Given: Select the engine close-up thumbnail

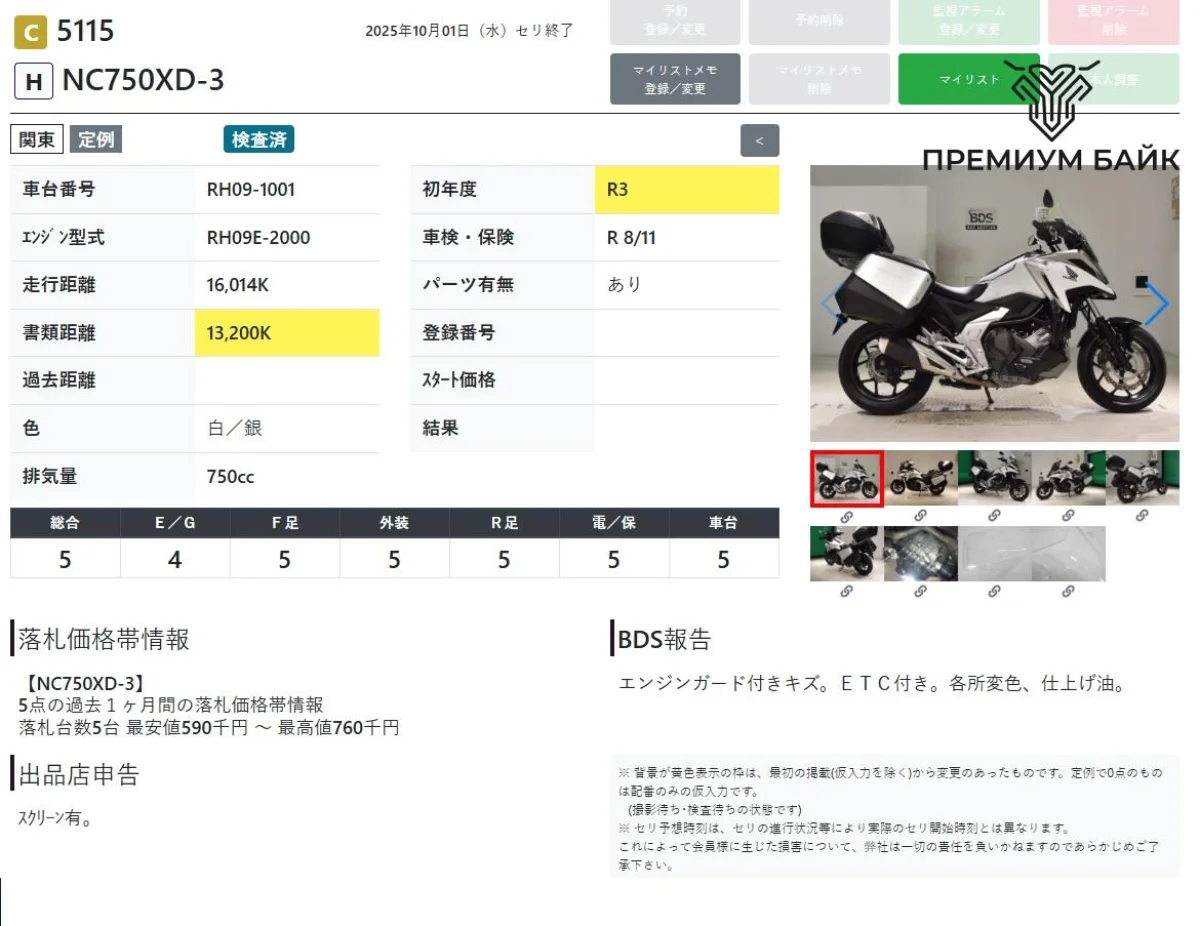Looking at the screenshot, I should (x=920, y=554).
